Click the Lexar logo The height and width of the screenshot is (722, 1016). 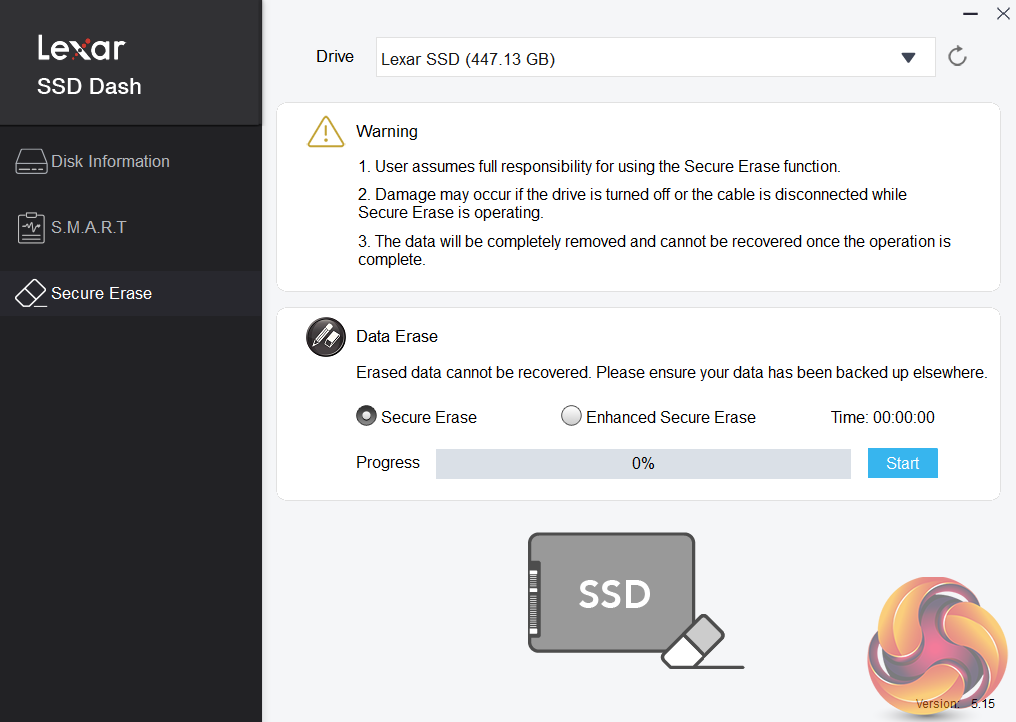coord(81,48)
